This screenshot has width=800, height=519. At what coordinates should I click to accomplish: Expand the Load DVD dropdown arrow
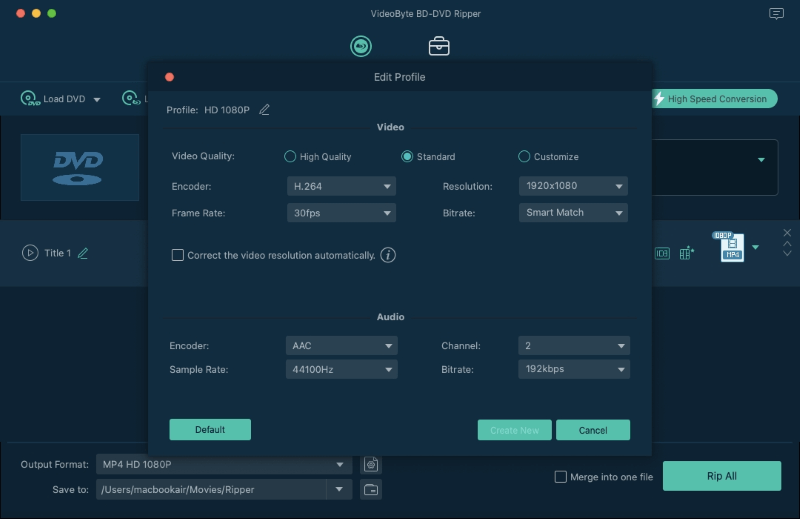coord(97,100)
